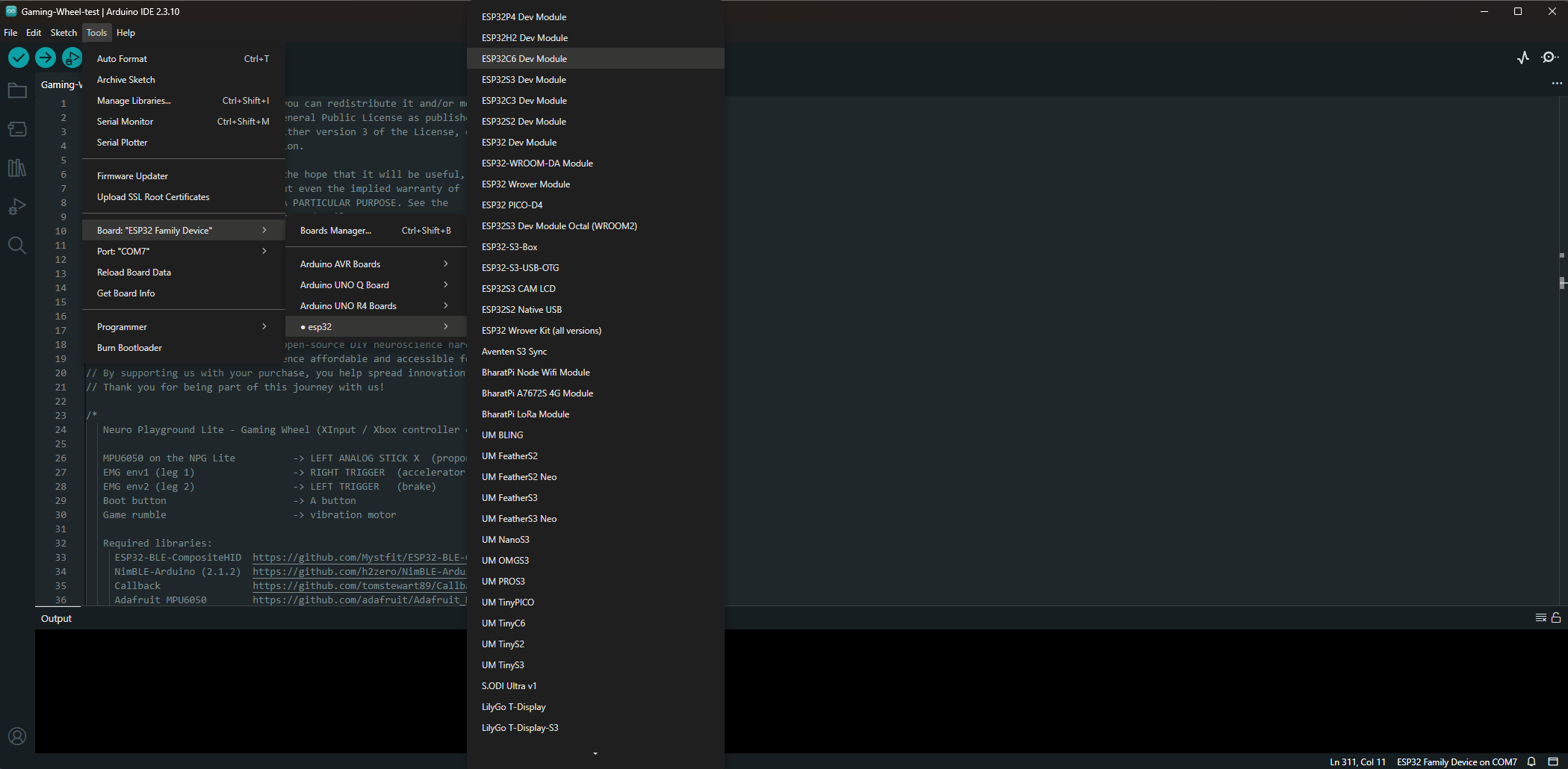Choose ESP32 Dev Module board
This screenshot has height=769, width=1568.
(595, 142)
